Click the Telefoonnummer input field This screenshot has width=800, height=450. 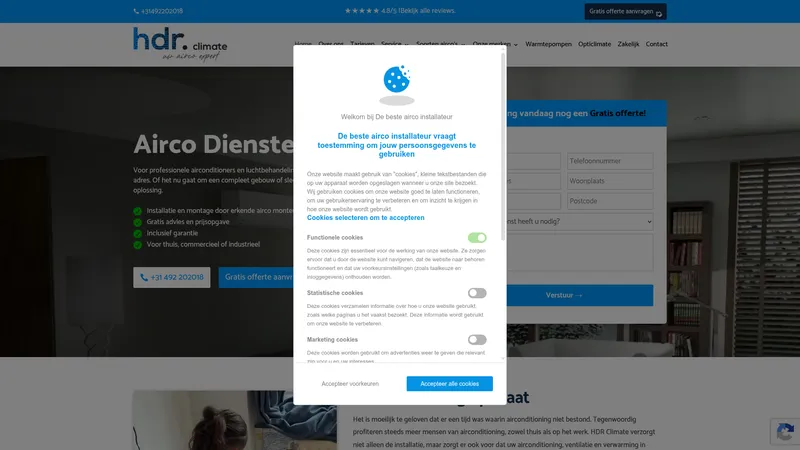pyautogui.click(x=610, y=161)
